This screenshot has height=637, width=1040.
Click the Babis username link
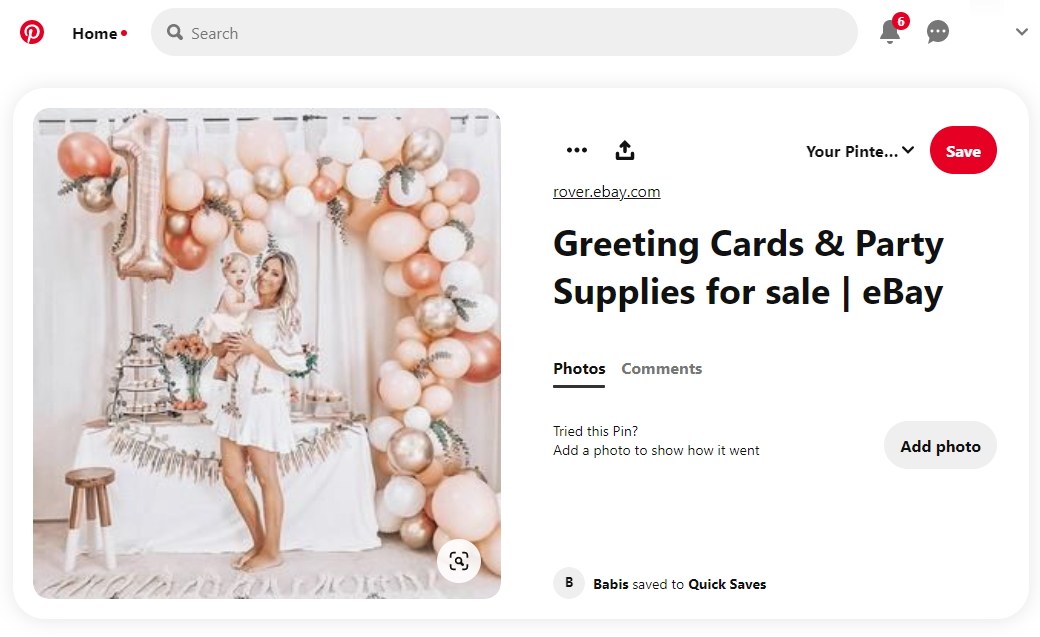pos(610,584)
